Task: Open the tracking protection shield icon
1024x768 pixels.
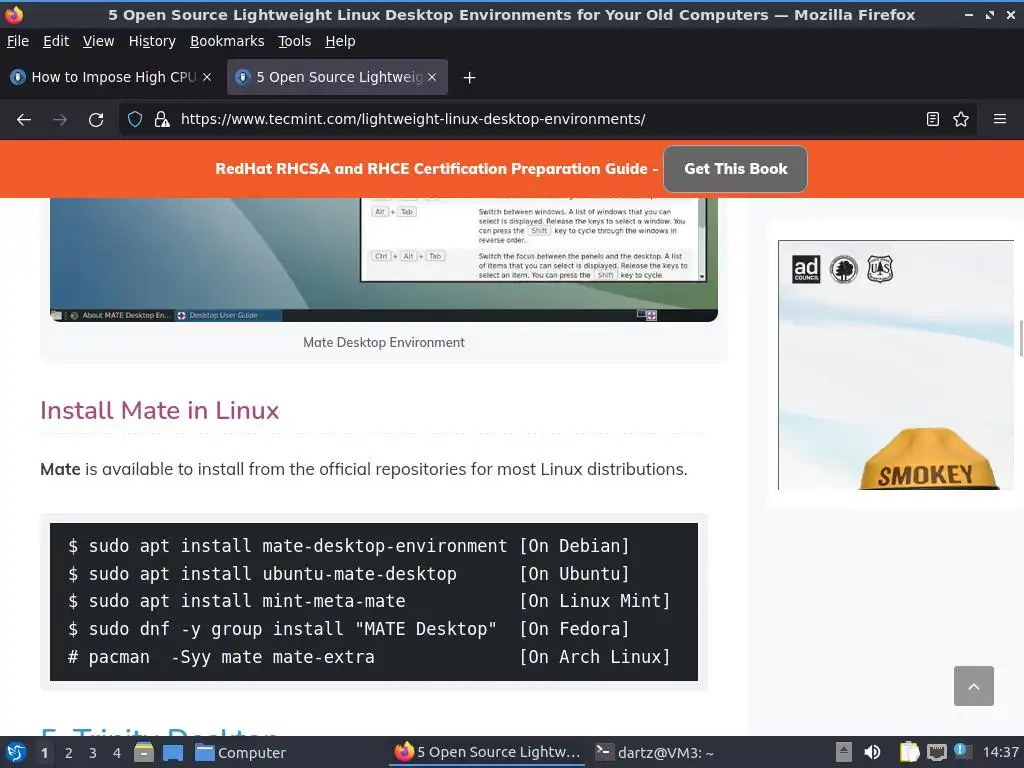Action: click(135, 120)
